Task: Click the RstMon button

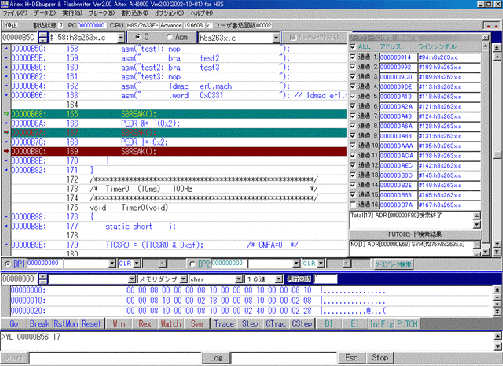Action: (66, 324)
